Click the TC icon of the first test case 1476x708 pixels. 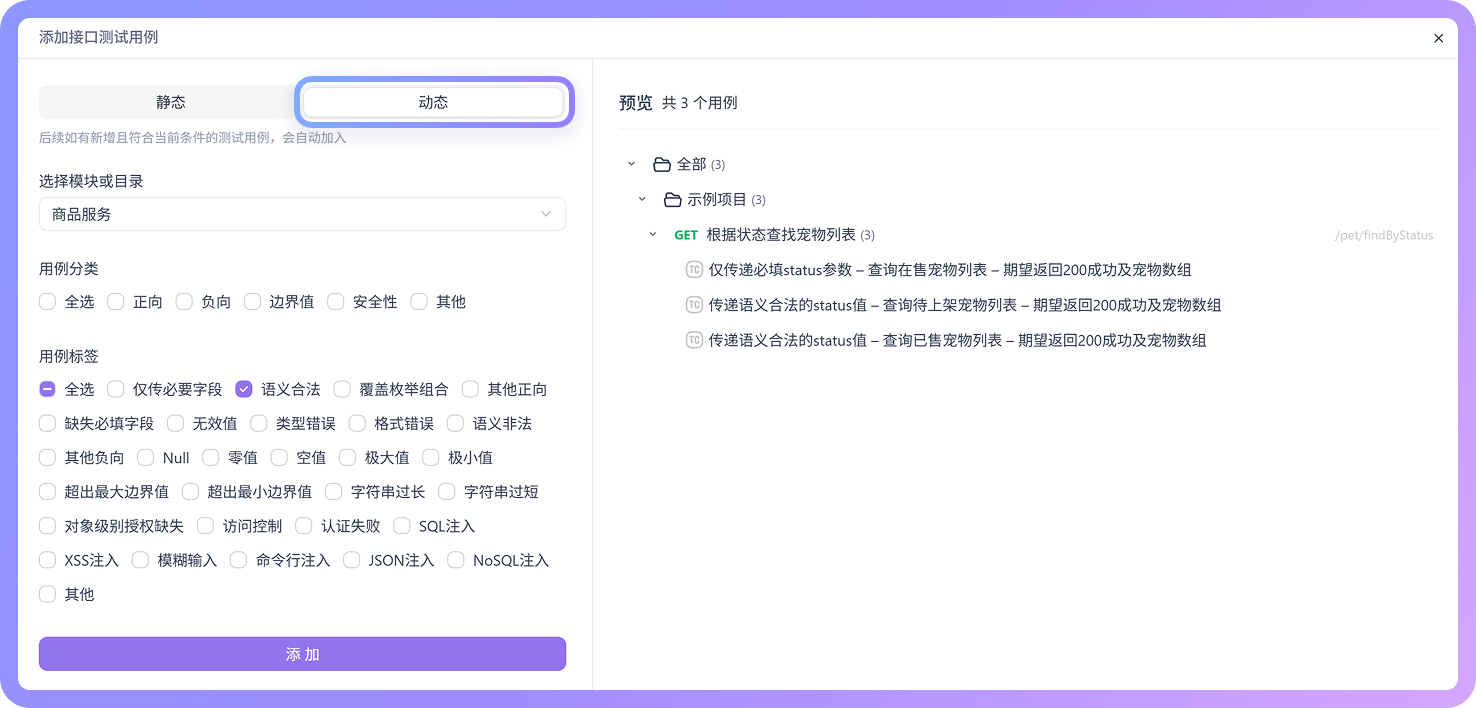(694, 269)
